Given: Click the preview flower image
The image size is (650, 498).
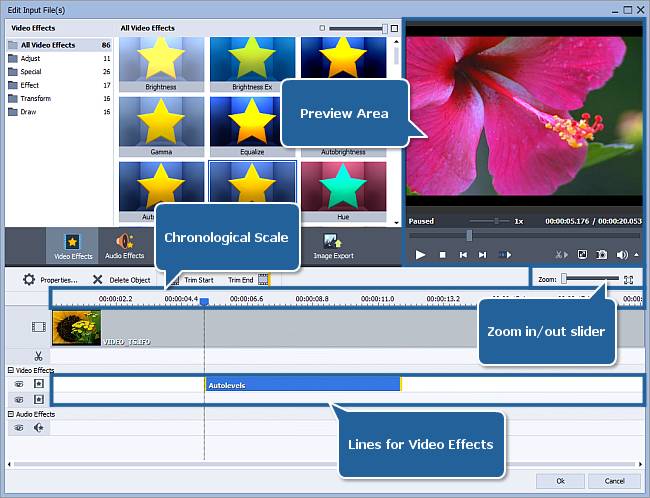Looking at the screenshot, I should [524, 116].
